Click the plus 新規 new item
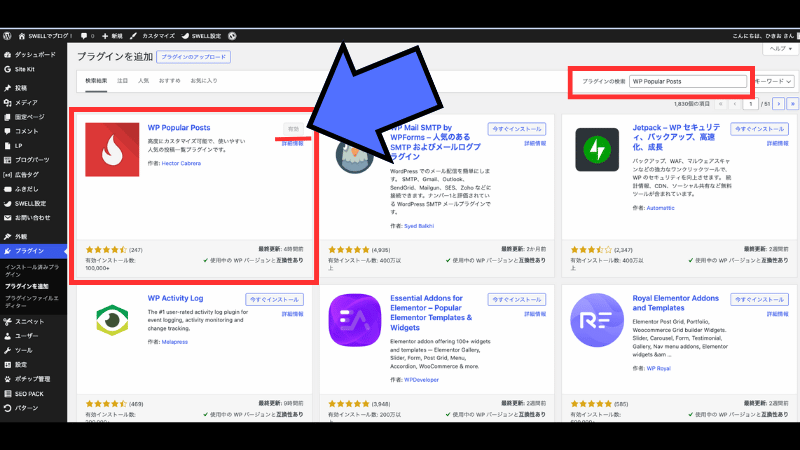This screenshot has height=450, width=800. [112, 36]
